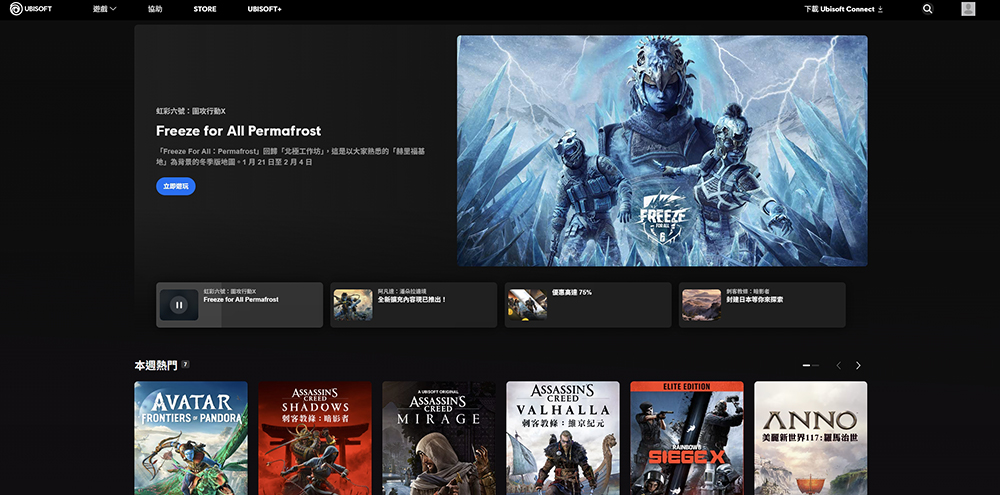
Task: Go to previous page of 本週熱門
Action: (x=838, y=366)
